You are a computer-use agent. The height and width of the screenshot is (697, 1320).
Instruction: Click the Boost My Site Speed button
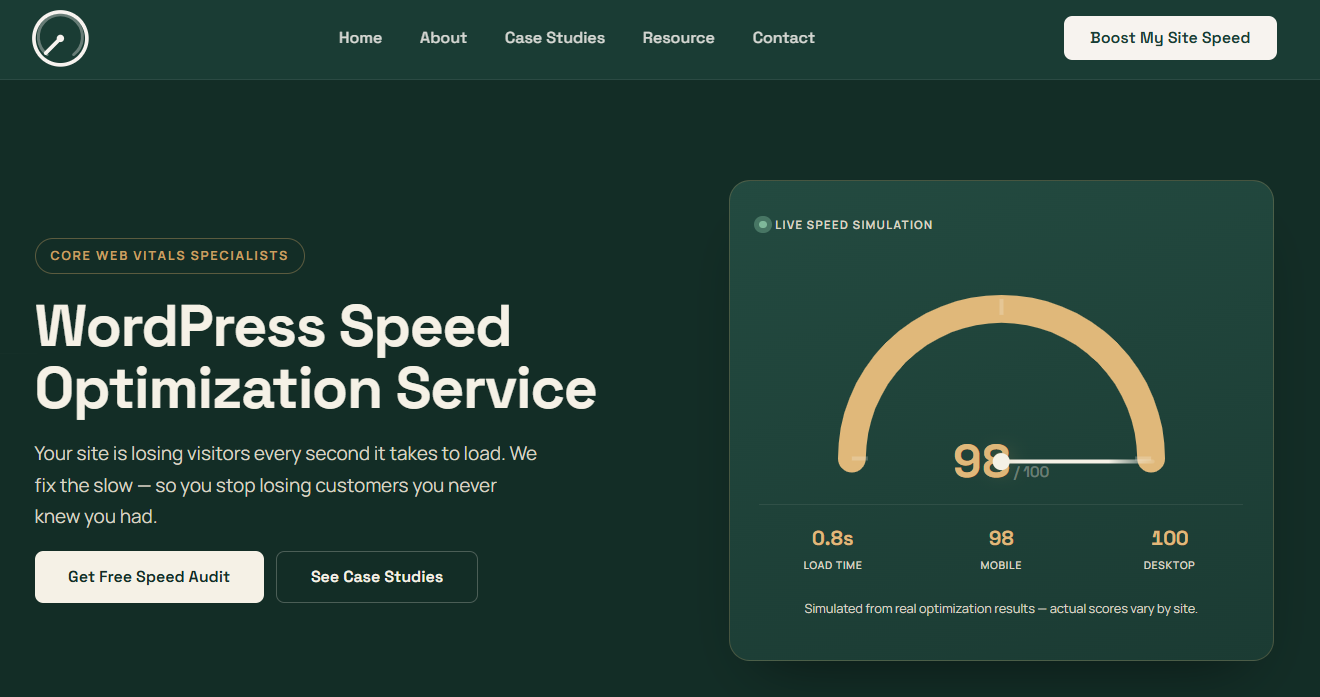coord(1170,38)
